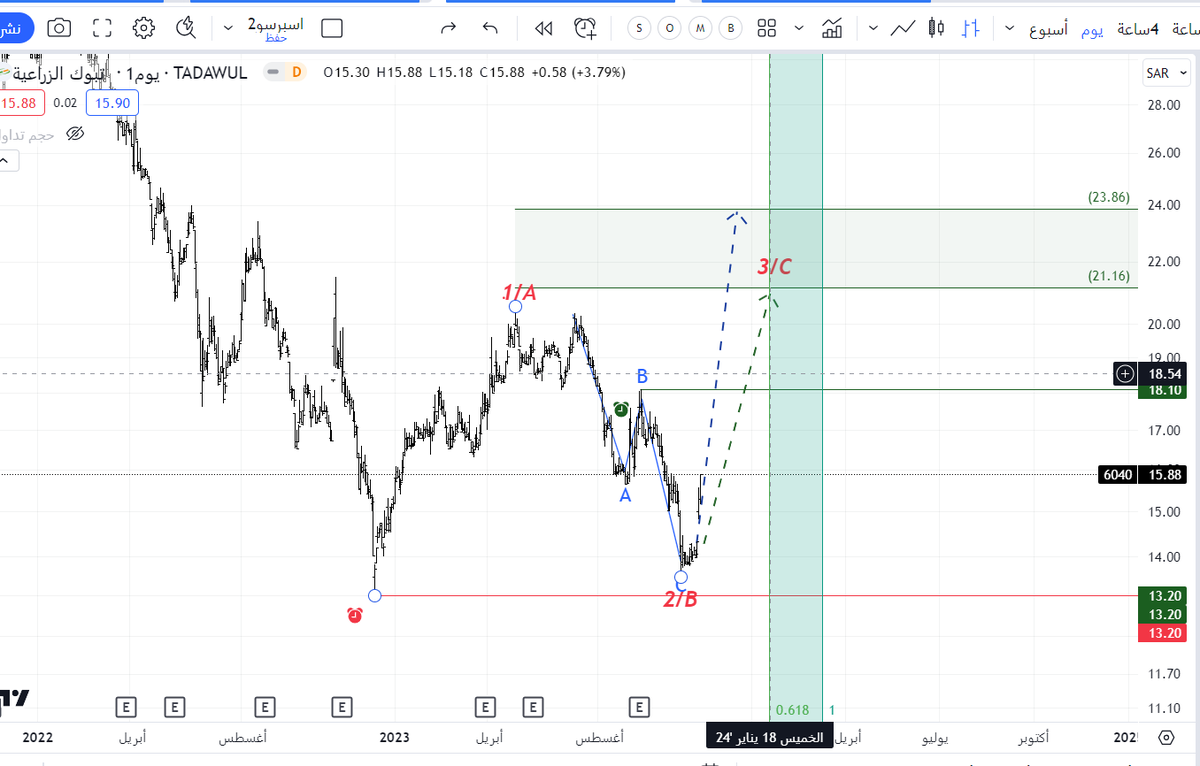Click earnings E marker below أغسطس 2023
The width and height of the screenshot is (1200, 766).
pos(640,707)
